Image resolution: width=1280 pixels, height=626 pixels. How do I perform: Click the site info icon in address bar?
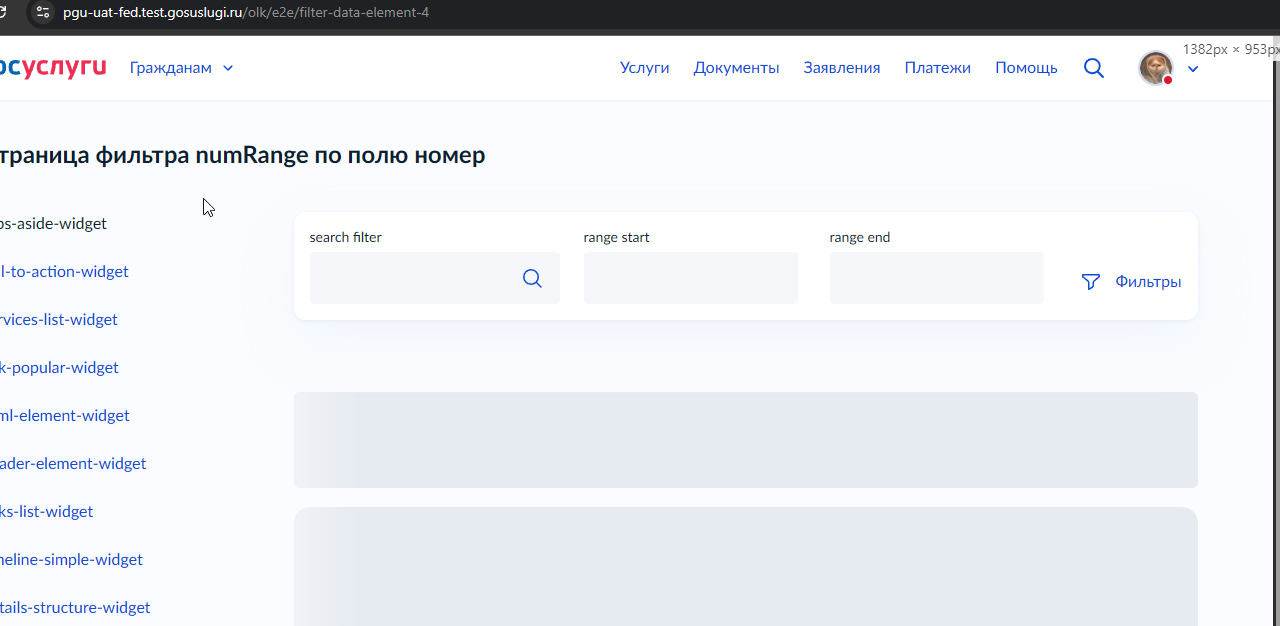click(42, 13)
